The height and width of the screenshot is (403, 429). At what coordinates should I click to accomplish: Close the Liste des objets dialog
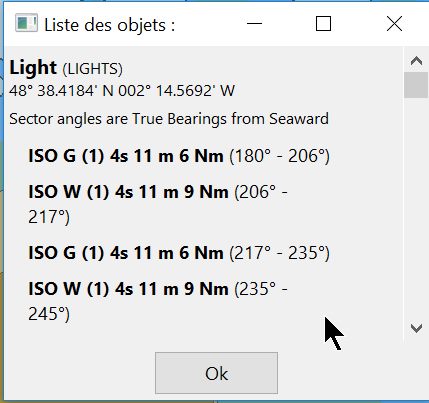(x=394, y=24)
